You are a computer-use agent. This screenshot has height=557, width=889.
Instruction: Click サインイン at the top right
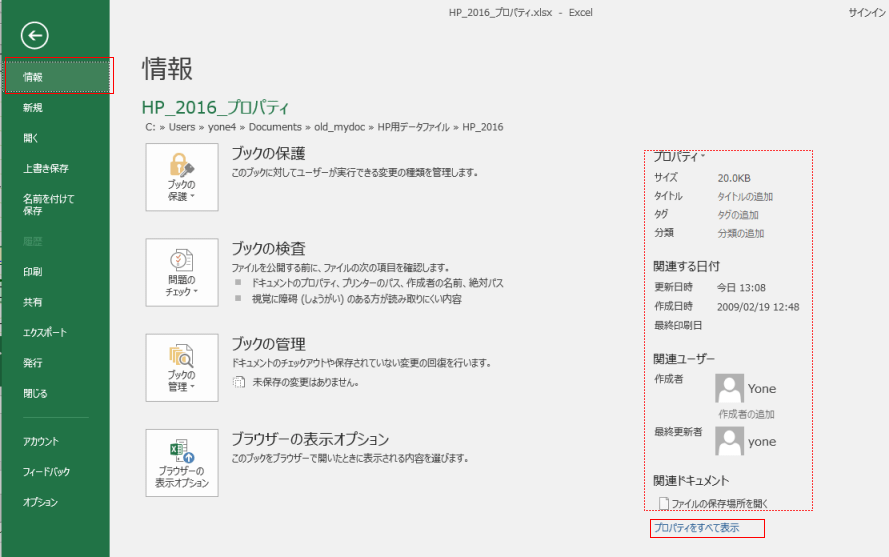866,12
